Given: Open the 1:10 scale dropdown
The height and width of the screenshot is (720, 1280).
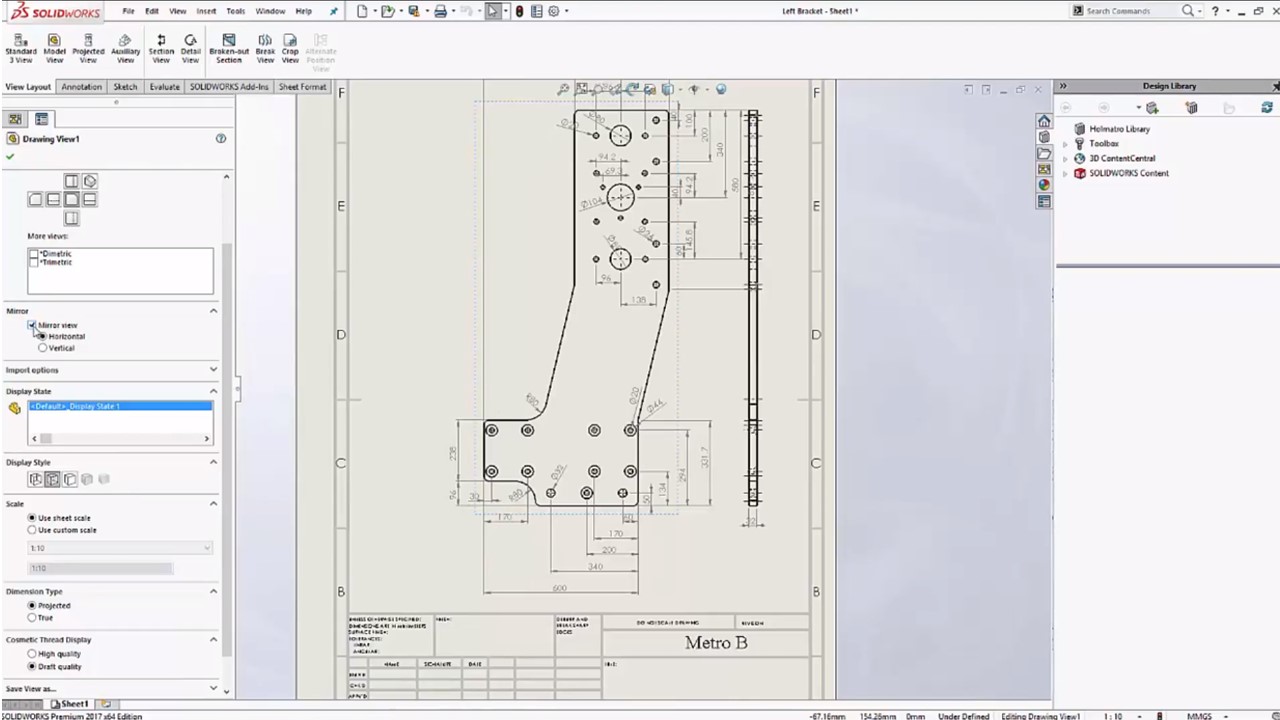Looking at the screenshot, I should point(120,548).
